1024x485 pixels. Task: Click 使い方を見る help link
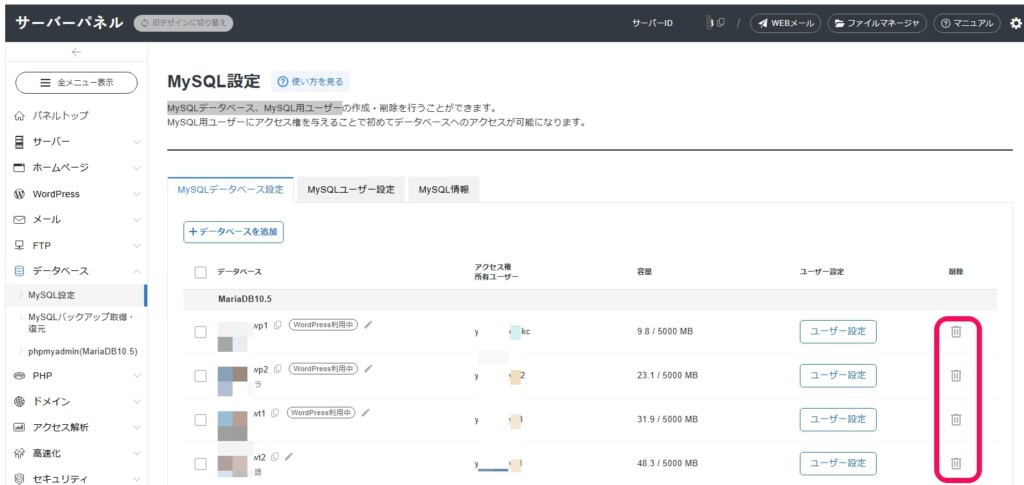[310, 82]
